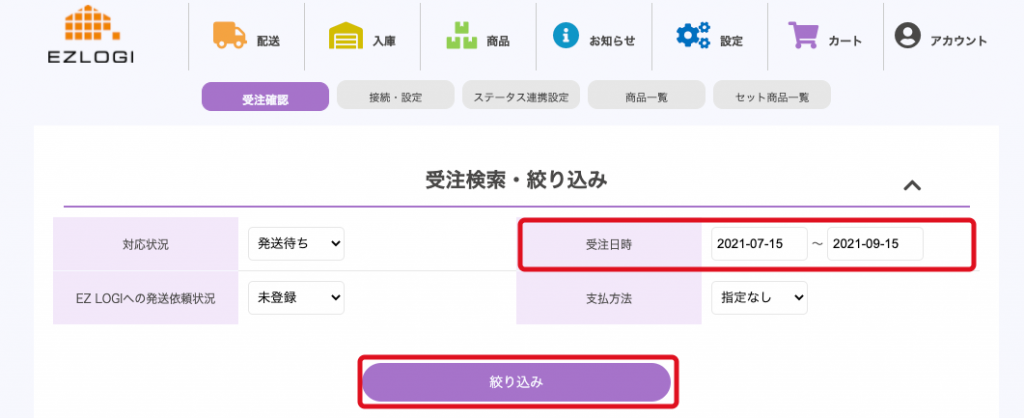This screenshot has height=418, width=1024.
Task: Open the 対応状況 dropdown showing 発送待ち
Action: 295,243
